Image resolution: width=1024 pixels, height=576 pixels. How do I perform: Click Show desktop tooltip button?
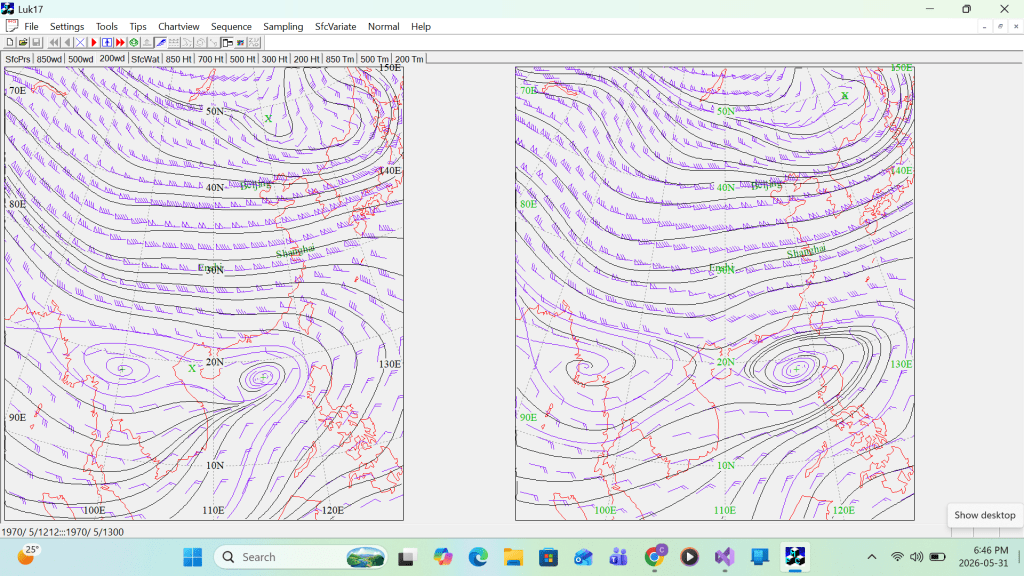point(985,515)
